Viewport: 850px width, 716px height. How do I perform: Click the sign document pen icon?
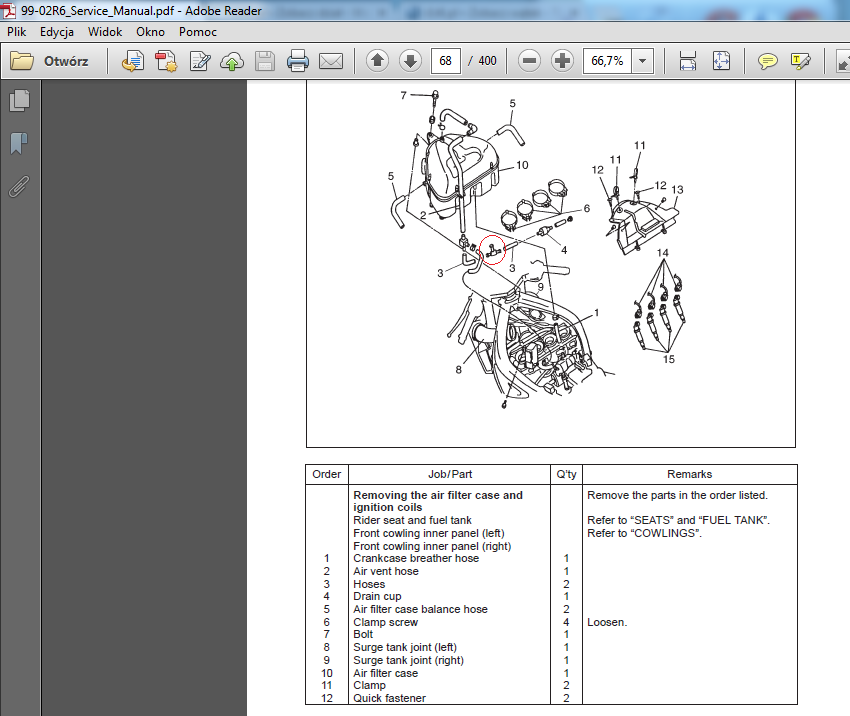[x=199, y=61]
